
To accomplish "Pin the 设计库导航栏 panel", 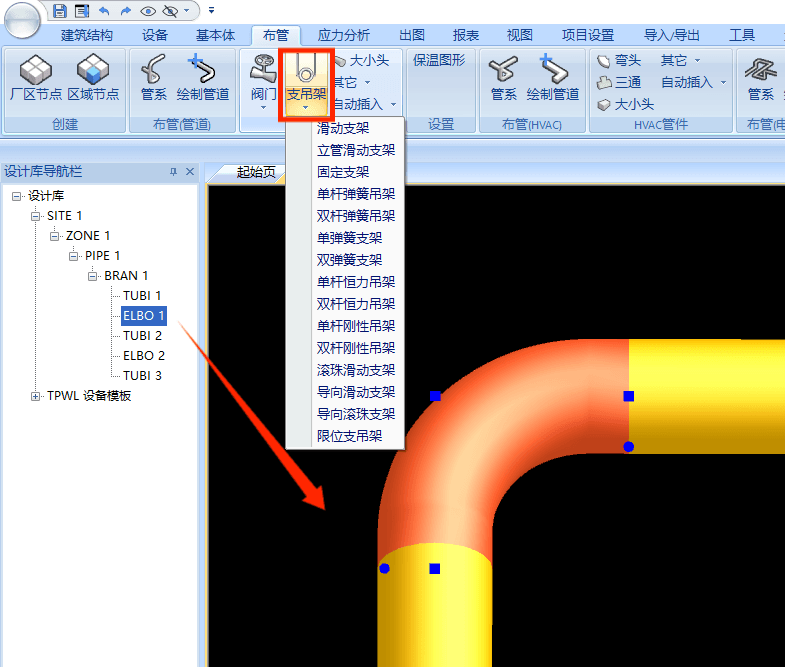I will pos(173,172).
